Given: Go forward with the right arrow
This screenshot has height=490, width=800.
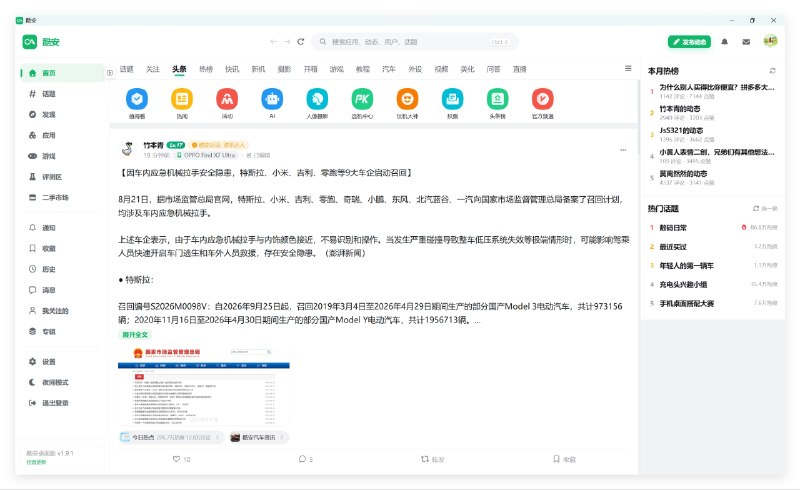Looking at the screenshot, I should point(287,42).
